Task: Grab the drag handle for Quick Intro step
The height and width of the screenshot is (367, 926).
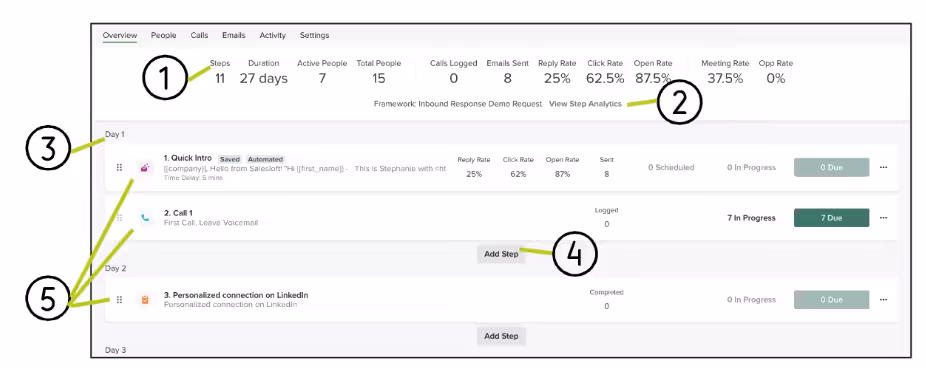Action: [119, 167]
